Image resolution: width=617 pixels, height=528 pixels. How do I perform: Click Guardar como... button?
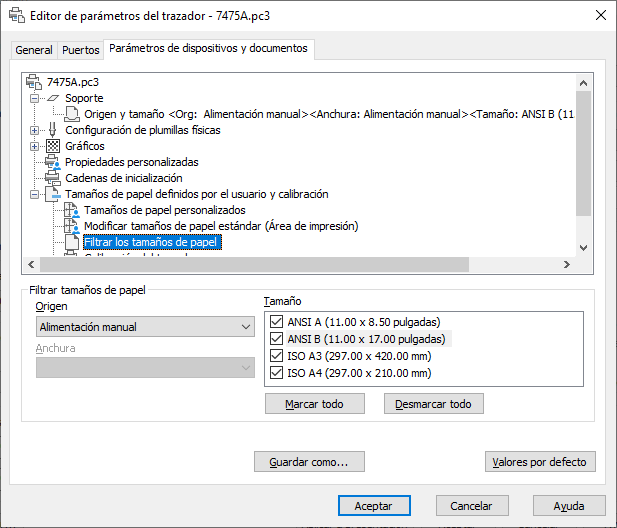coord(309,462)
